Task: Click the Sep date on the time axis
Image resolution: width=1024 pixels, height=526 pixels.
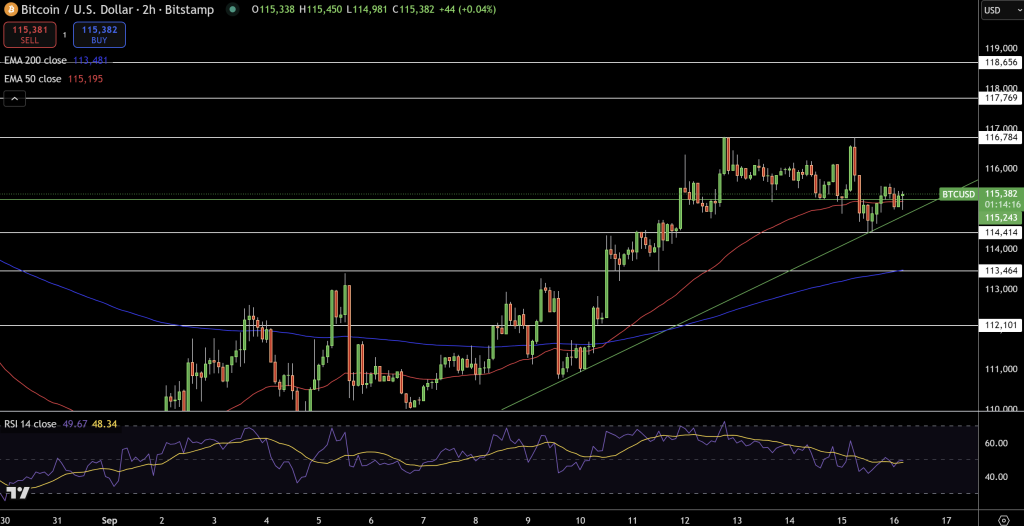Action: [x=109, y=520]
